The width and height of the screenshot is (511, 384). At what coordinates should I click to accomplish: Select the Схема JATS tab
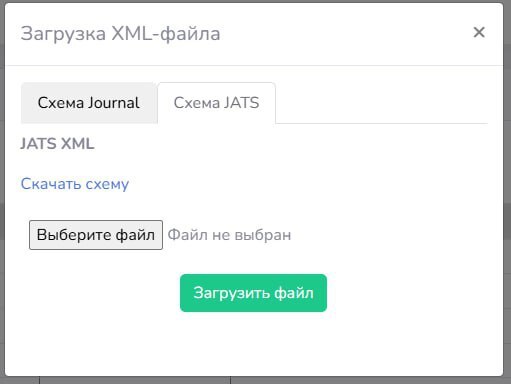tap(216, 103)
